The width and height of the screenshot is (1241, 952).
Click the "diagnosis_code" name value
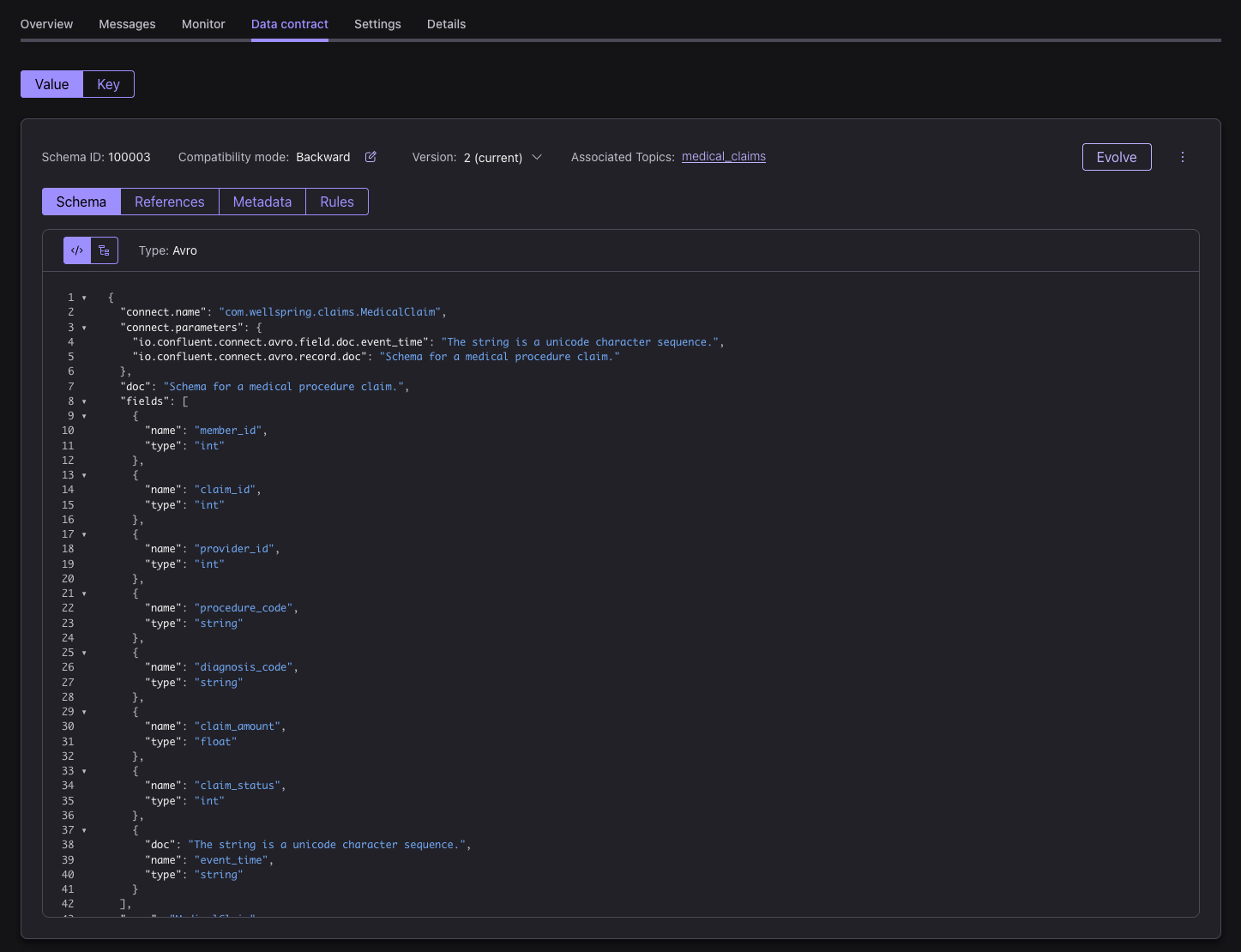[x=244, y=667]
